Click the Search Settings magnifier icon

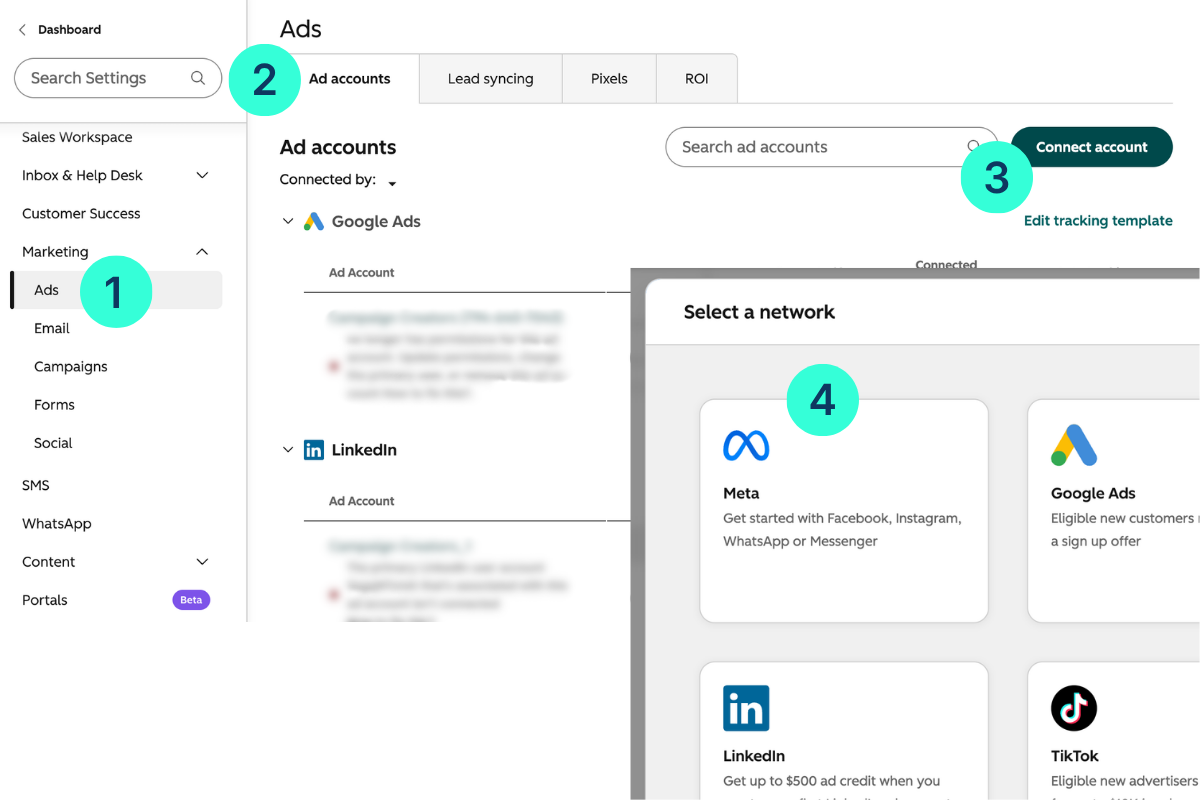coord(198,78)
